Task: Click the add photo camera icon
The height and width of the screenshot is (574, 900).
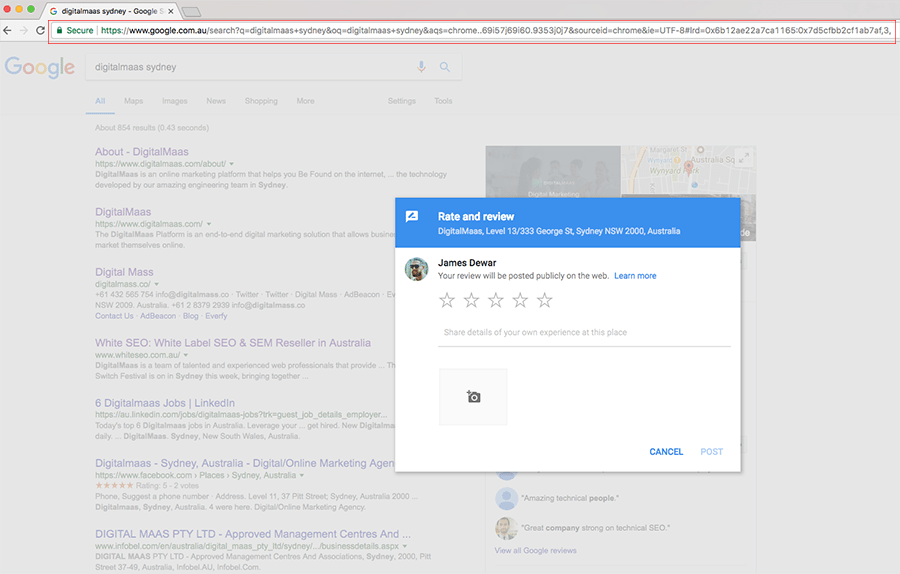Action: click(473, 397)
